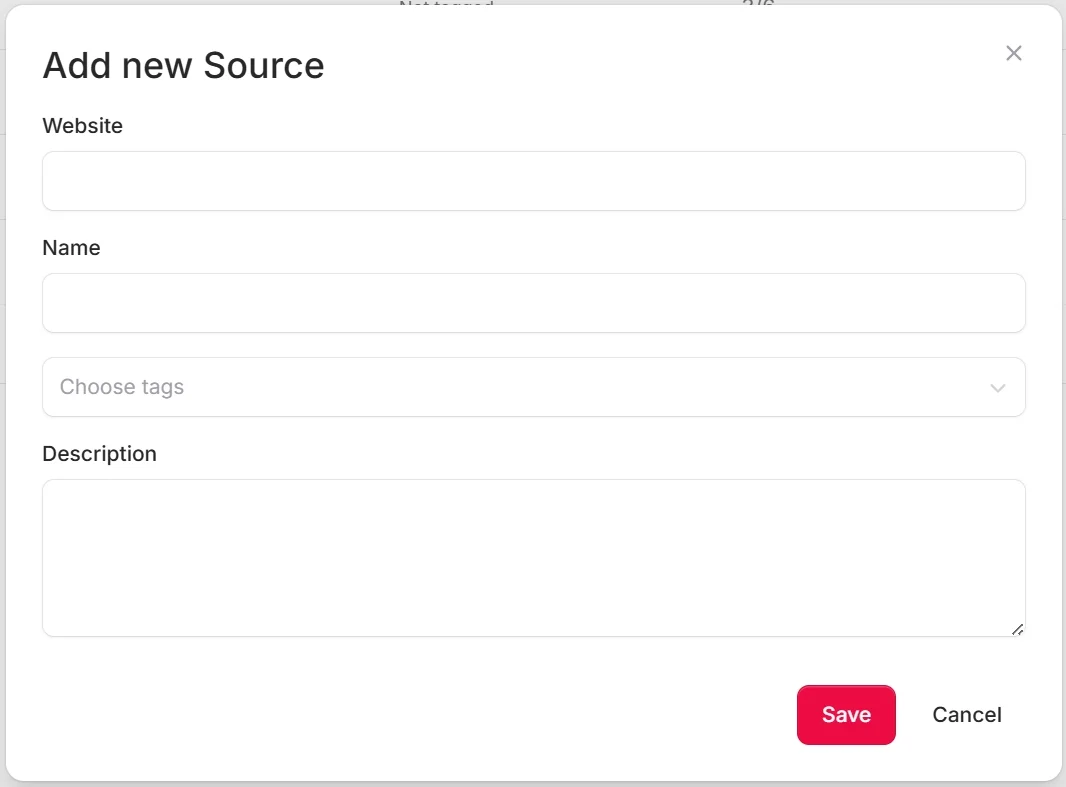The image size is (1066, 787).
Task: Open the Choose tags dropdown
Action: coord(534,387)
